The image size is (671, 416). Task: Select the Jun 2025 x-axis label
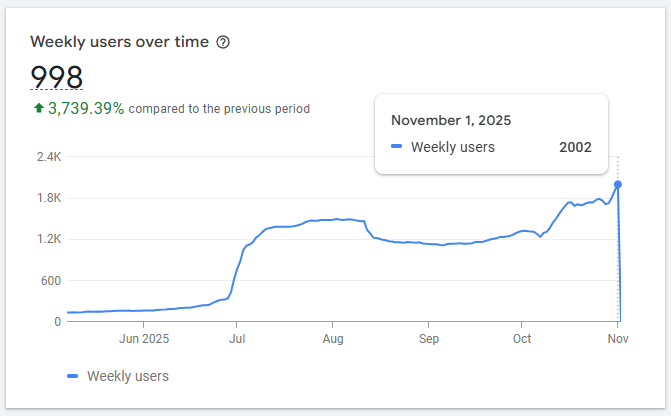coord(145,338)
